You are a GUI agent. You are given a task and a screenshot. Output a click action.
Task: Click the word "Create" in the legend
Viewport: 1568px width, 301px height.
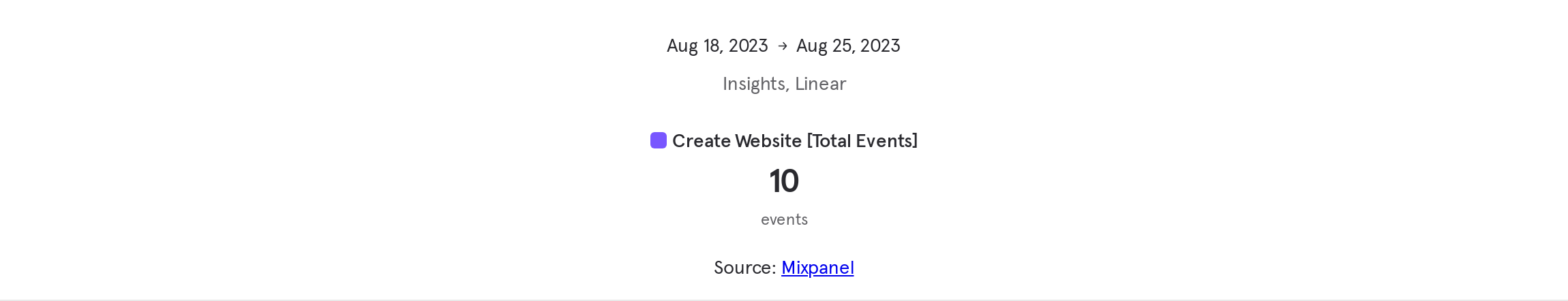pyautogui.click(x=700, y=141)
